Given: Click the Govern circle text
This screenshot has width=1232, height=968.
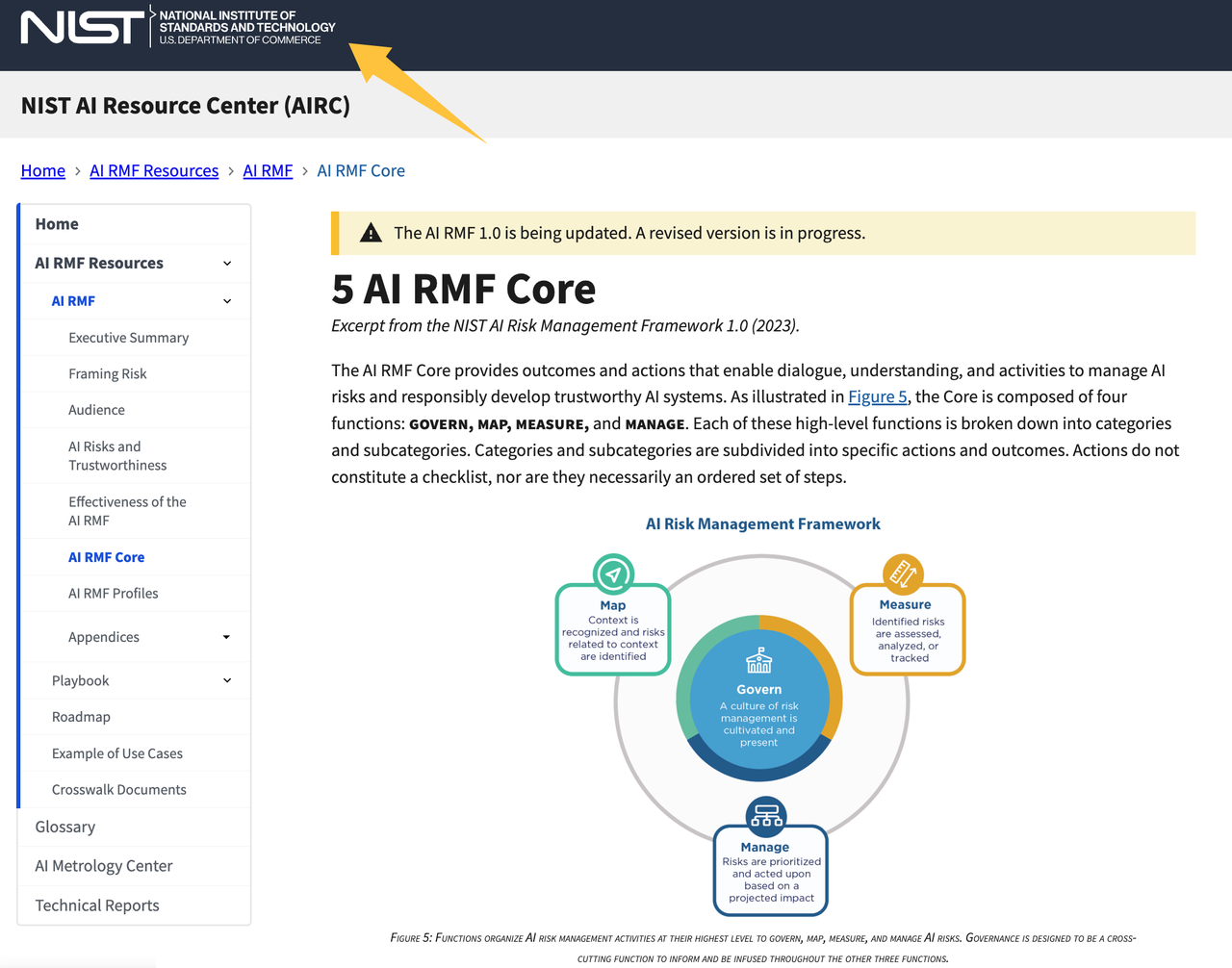Looking at the screenshot, I should pos(759,716).
